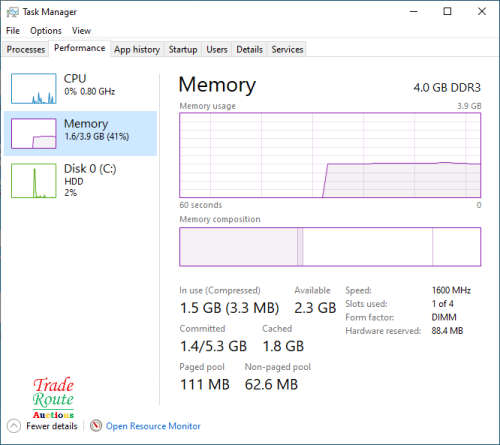Select the Memory mini graph in sidebar
This screenshot has width=500, height=445.
34,133
